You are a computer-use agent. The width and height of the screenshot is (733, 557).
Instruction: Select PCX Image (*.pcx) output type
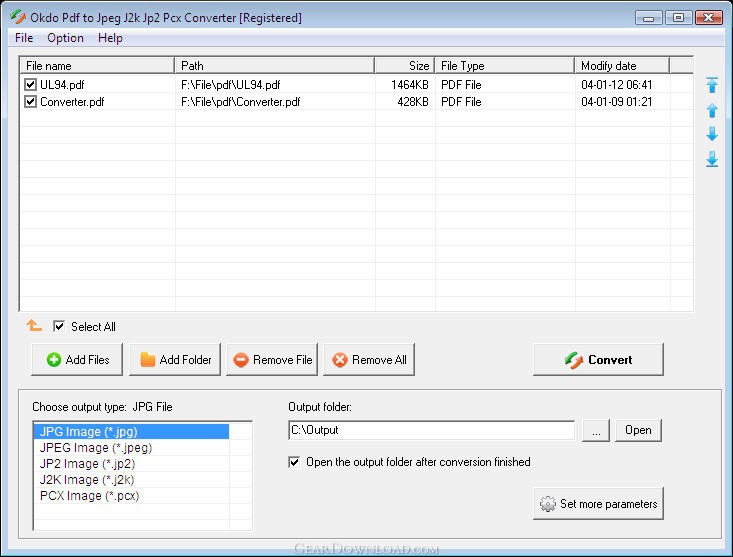click(131, 495)
